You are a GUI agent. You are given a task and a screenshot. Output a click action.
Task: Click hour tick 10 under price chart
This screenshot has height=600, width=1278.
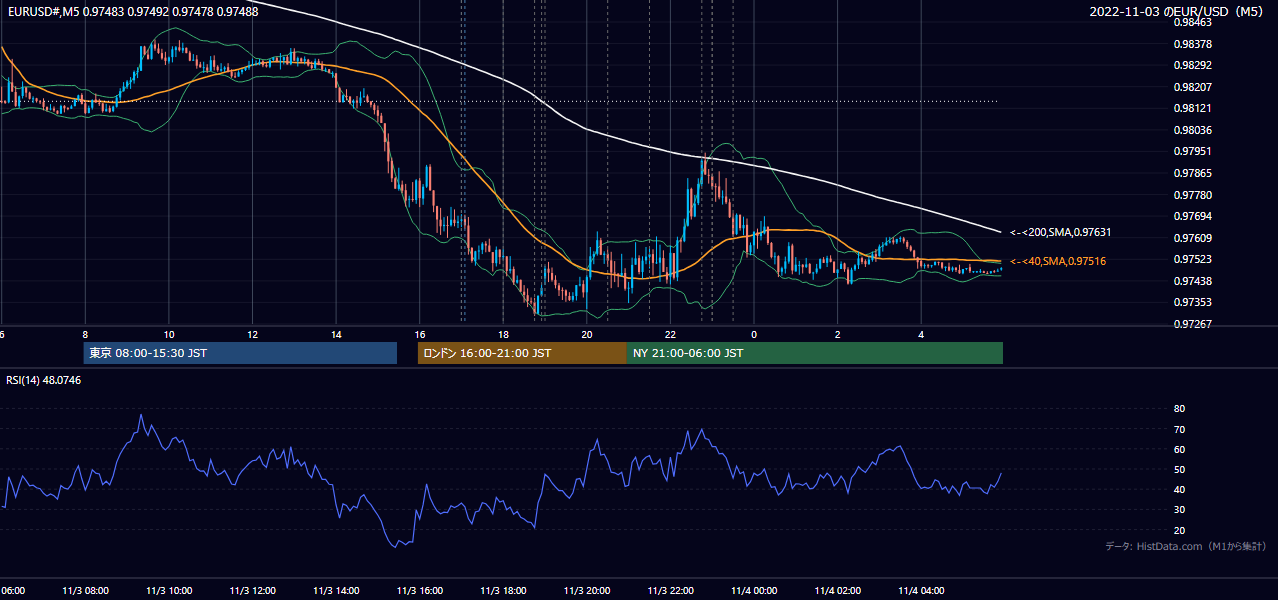click(x=169, y=334)
